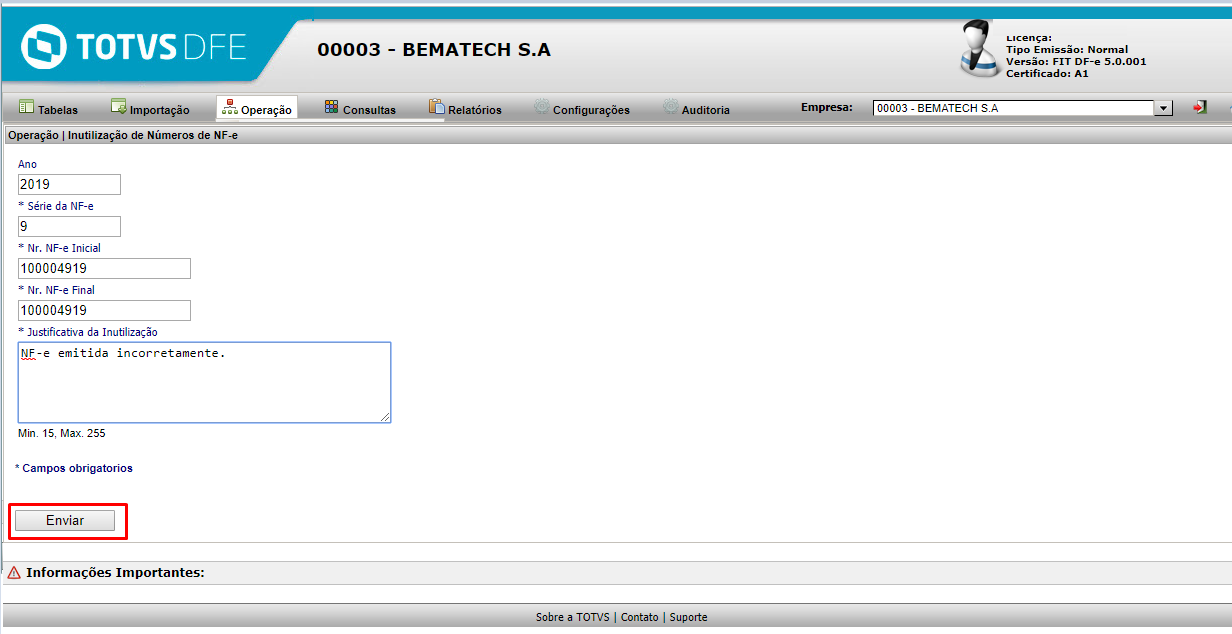Click the textarea resize handle corner
The width and height of the screenshot is (1232, 634).
(384, 416)
